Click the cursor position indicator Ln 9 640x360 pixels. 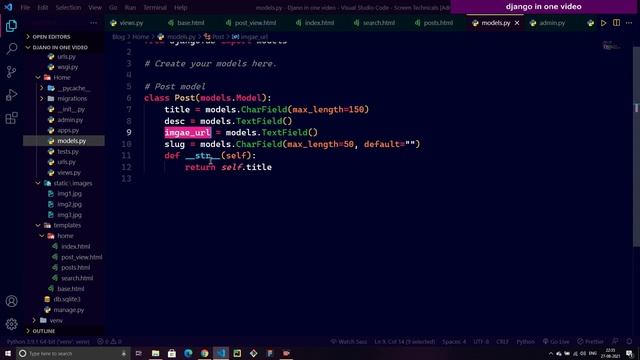point(404,342)
